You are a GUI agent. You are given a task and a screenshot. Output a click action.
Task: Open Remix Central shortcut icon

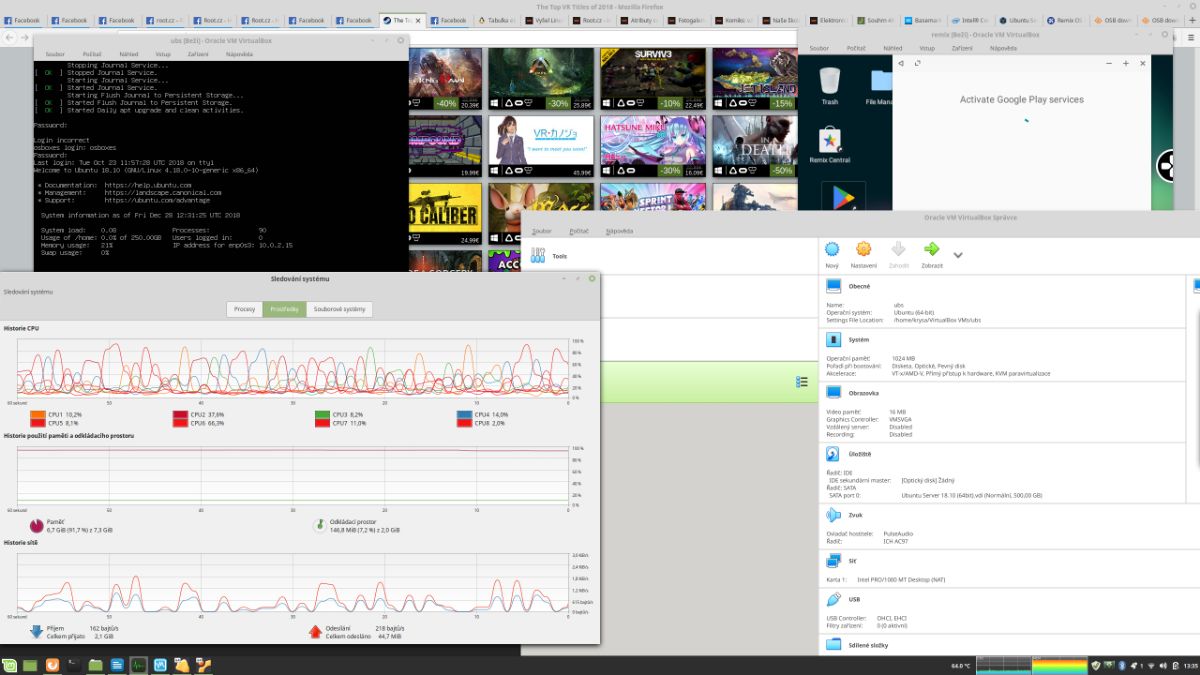click(829, 142)
